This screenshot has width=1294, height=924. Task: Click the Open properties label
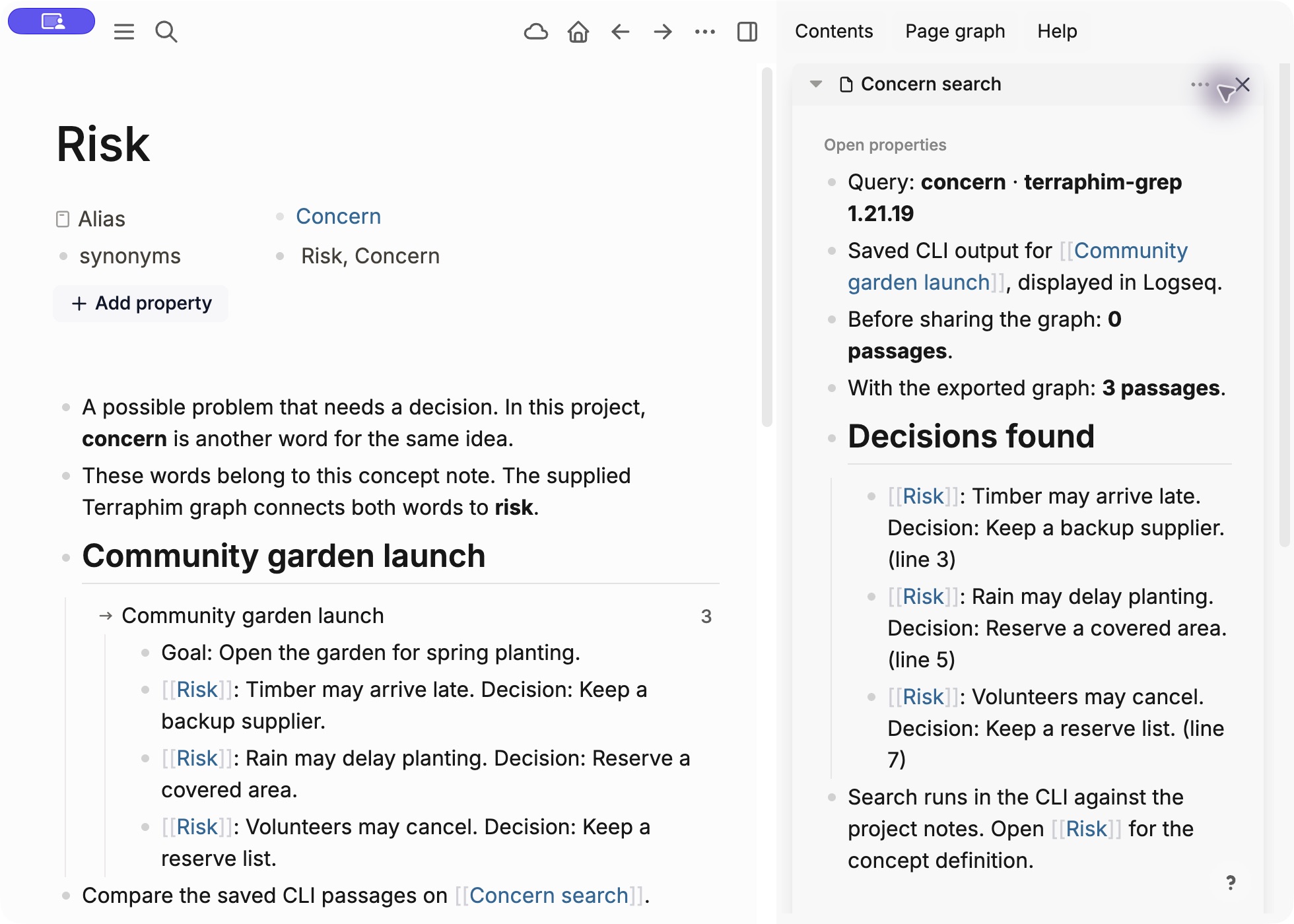(x=885, y=145)
